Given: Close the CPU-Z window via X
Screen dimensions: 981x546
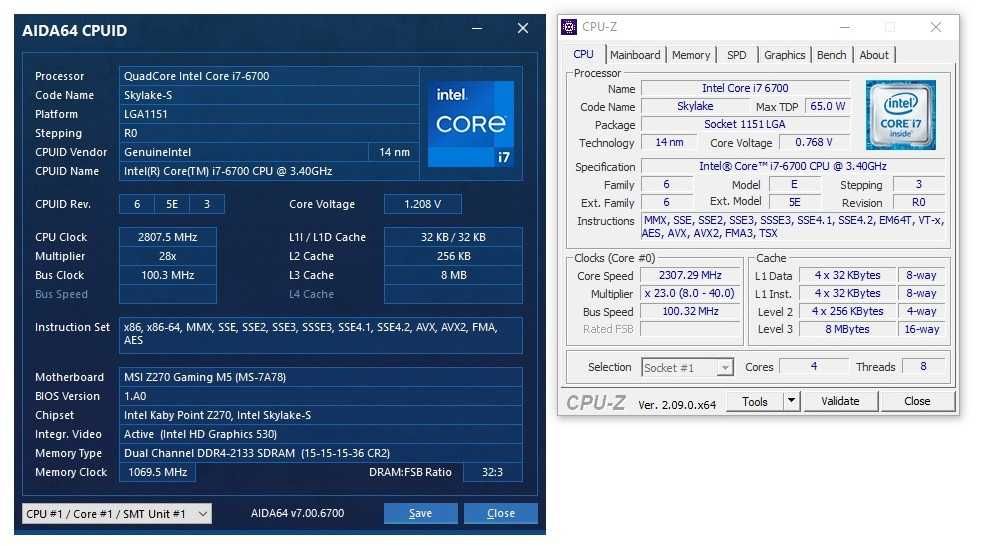Looking at the screenshot, I should 936,27.
